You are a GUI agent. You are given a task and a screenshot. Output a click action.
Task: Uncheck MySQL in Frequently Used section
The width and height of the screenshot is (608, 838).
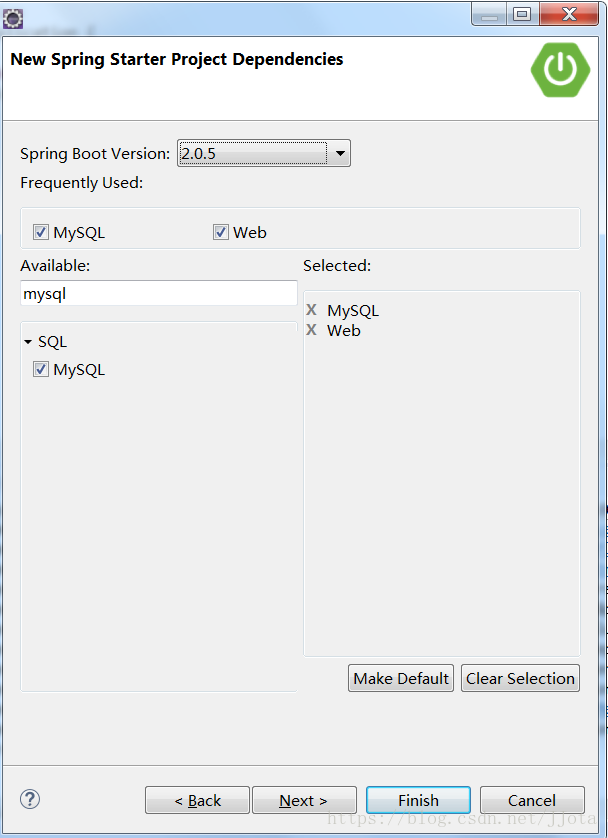[x=41, y=232]
